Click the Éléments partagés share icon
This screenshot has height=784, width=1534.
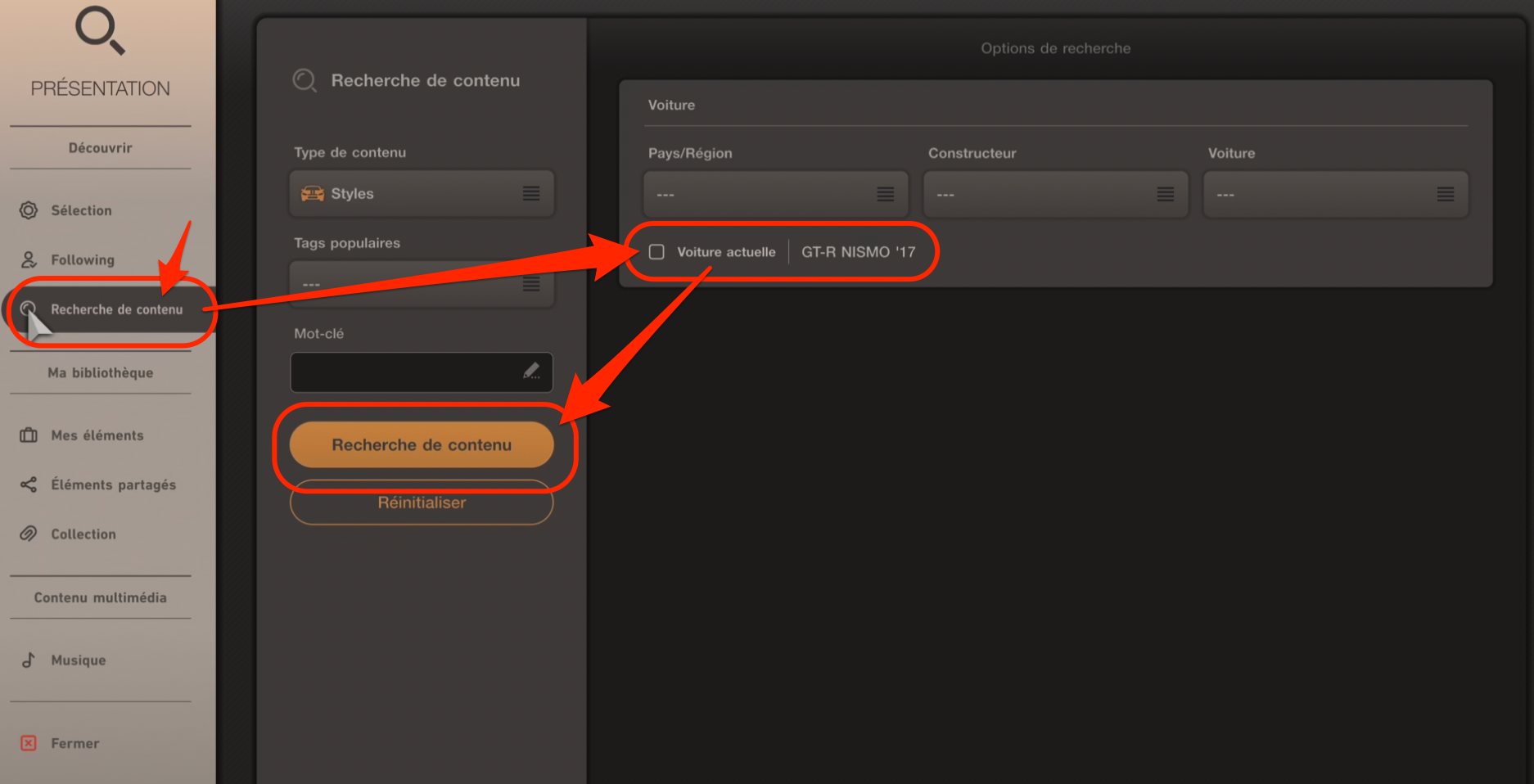coord(29,484)
